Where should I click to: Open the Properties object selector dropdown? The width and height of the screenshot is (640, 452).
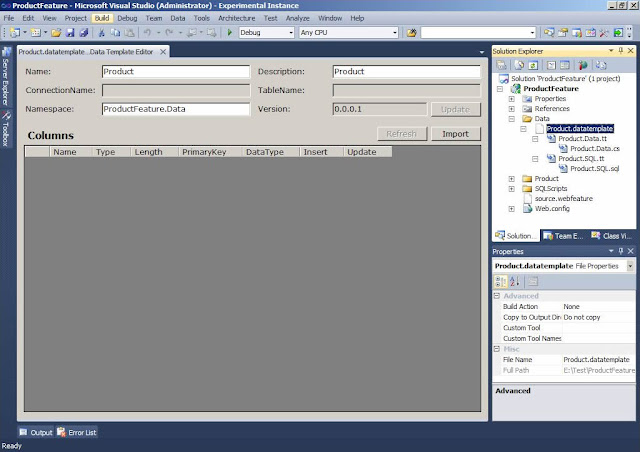click(x=630, y=266)
